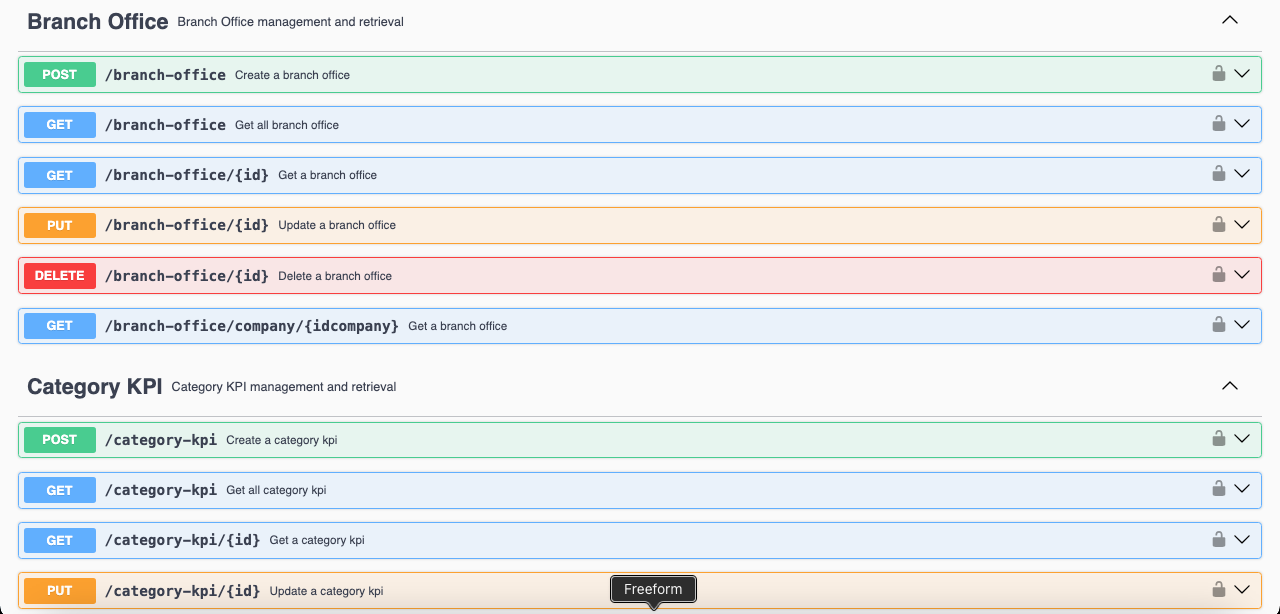
Task: Click lock icon on PUT /branch-office/{id}
Action: pos(1218,224)
